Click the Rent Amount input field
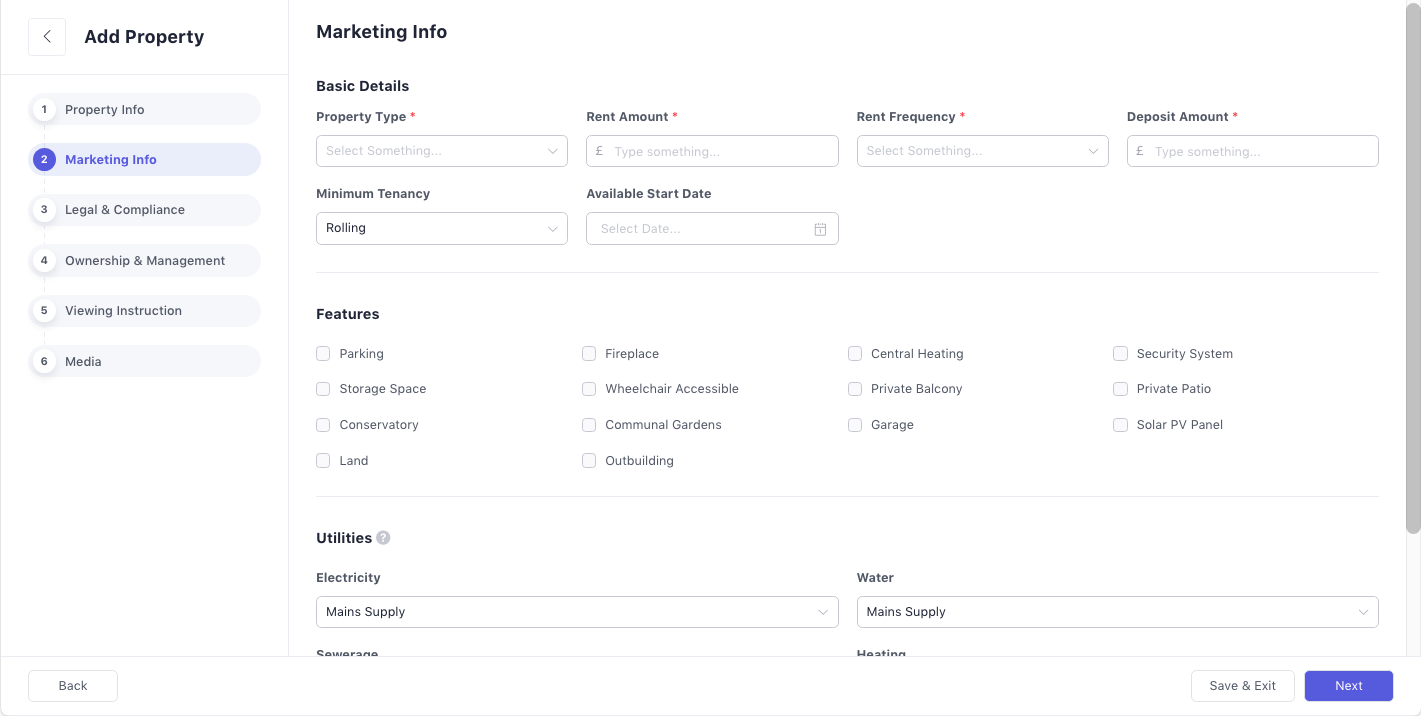 [722, 152]
